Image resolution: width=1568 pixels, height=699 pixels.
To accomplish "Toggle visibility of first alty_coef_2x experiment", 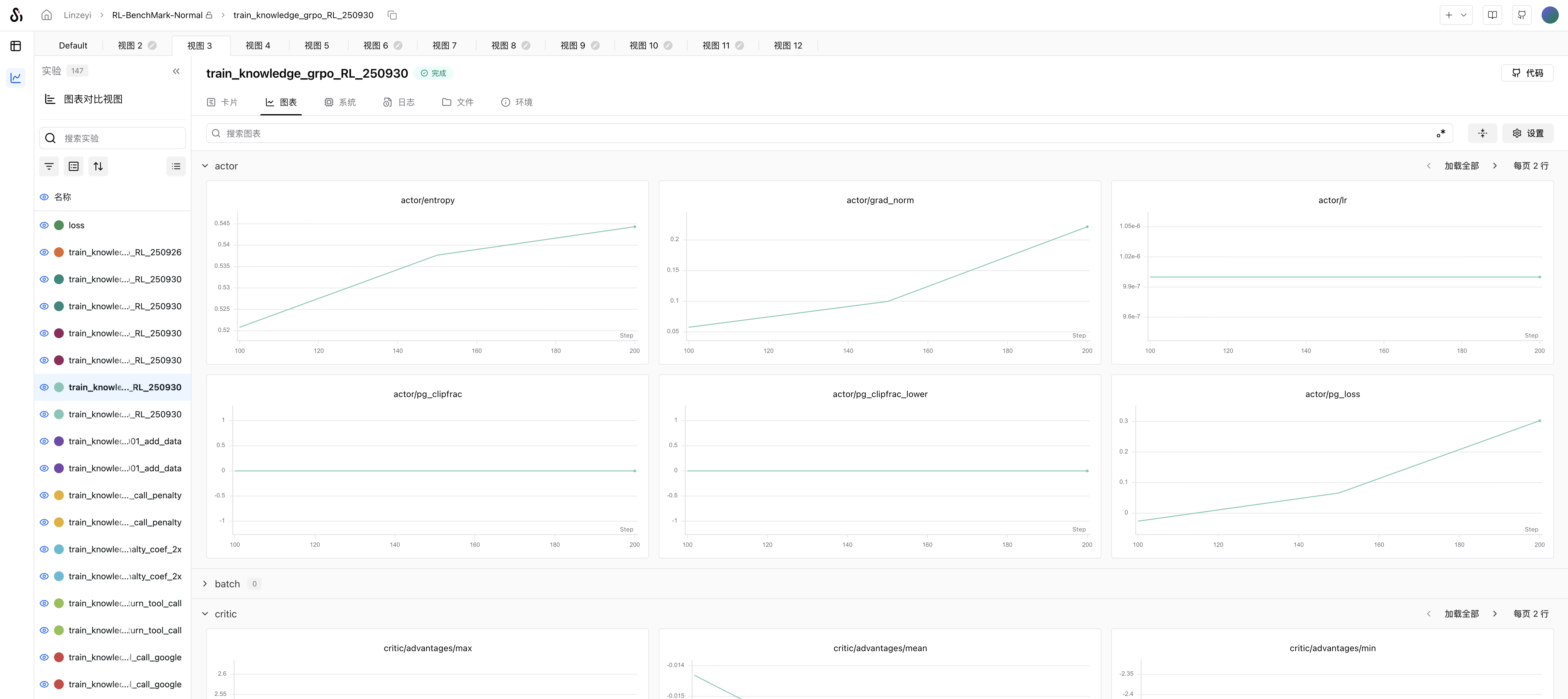I will tap(44, 549).
